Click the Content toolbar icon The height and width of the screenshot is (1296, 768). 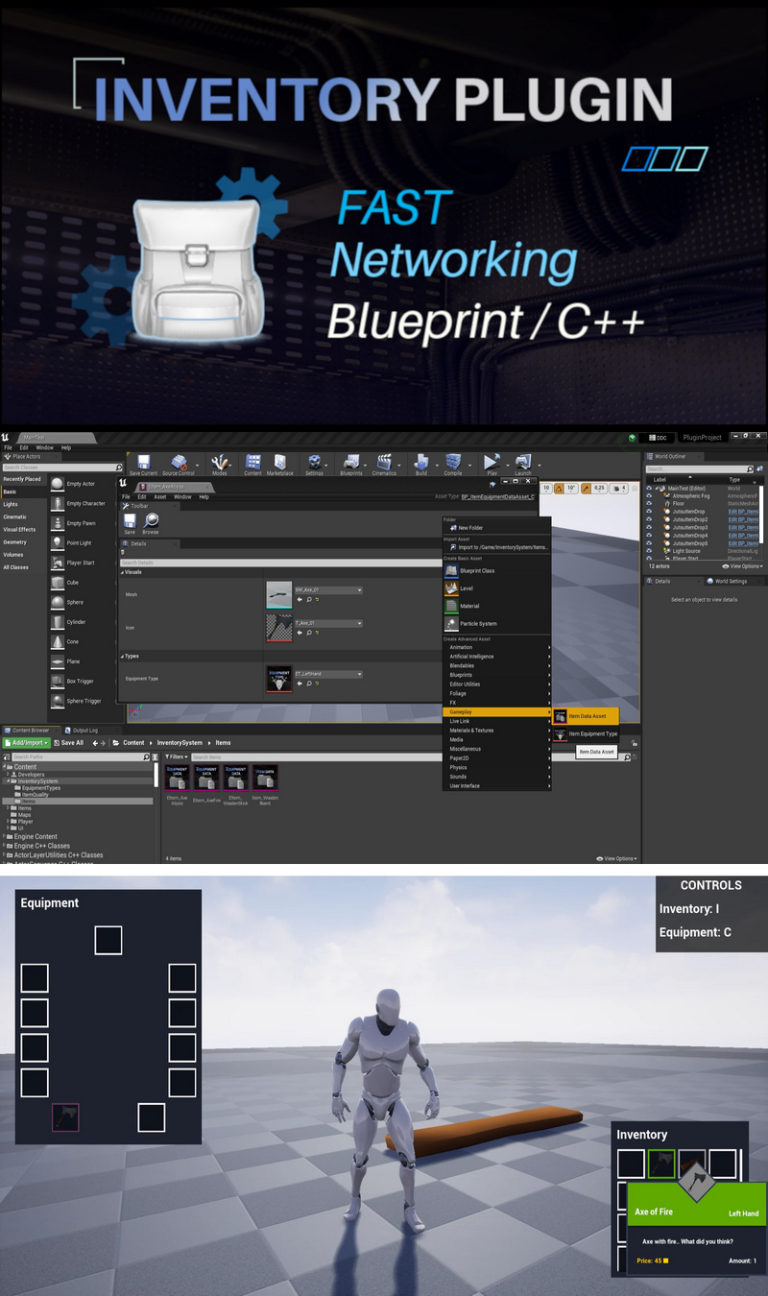pyautogui.click(x=253, y=464)
